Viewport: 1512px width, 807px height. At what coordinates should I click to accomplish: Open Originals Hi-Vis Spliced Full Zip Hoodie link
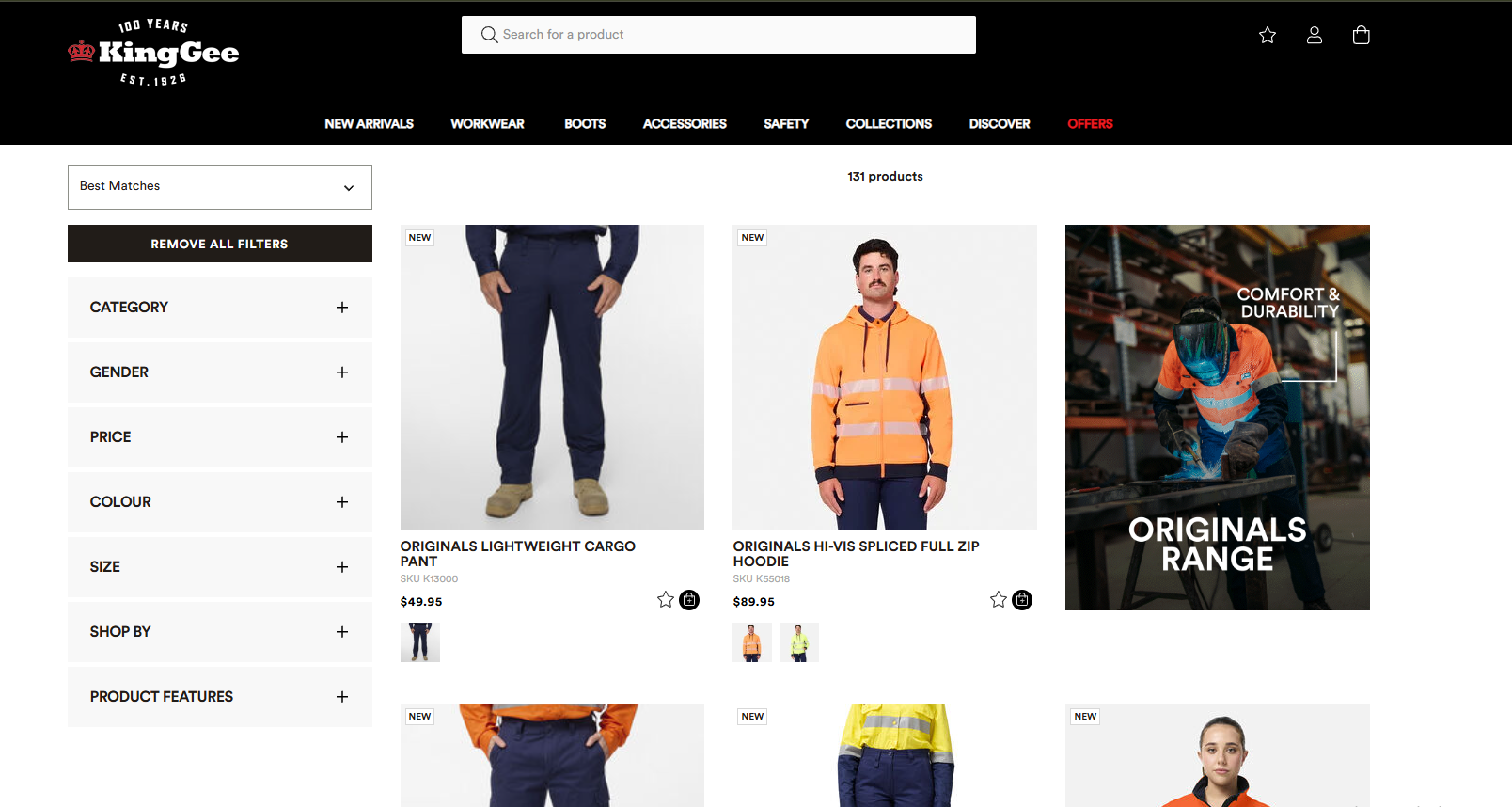[856, 554]
